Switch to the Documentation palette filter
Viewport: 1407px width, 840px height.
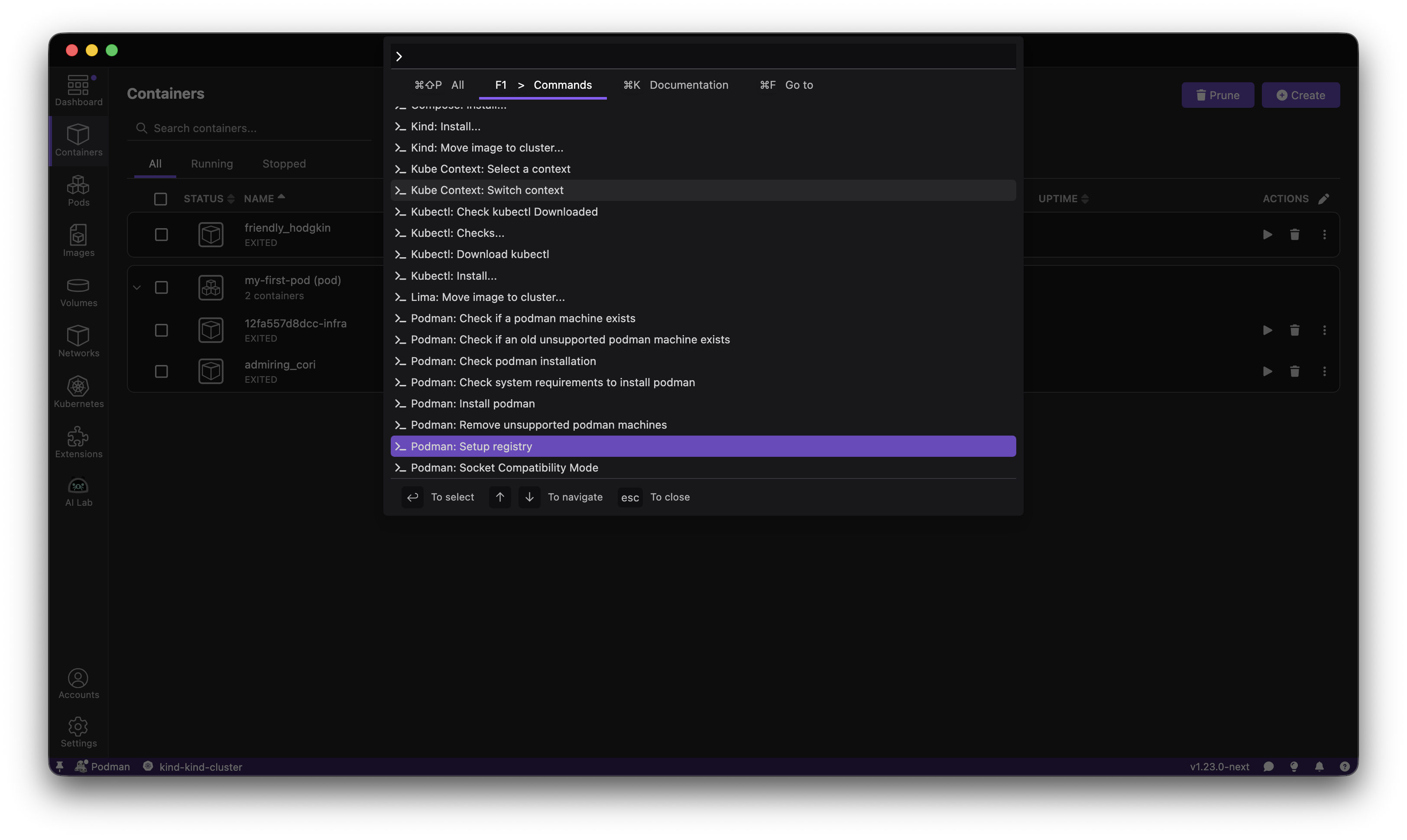[688, 85]
